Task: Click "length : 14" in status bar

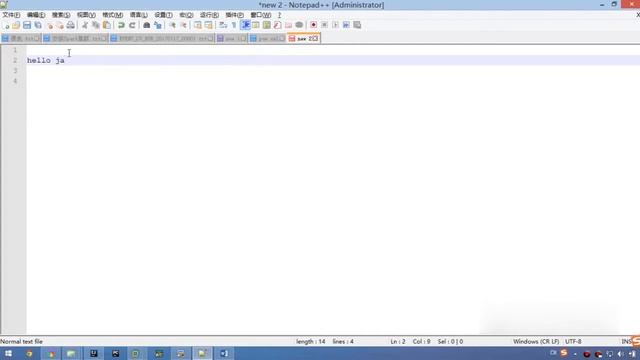Action: pos(311,341)
